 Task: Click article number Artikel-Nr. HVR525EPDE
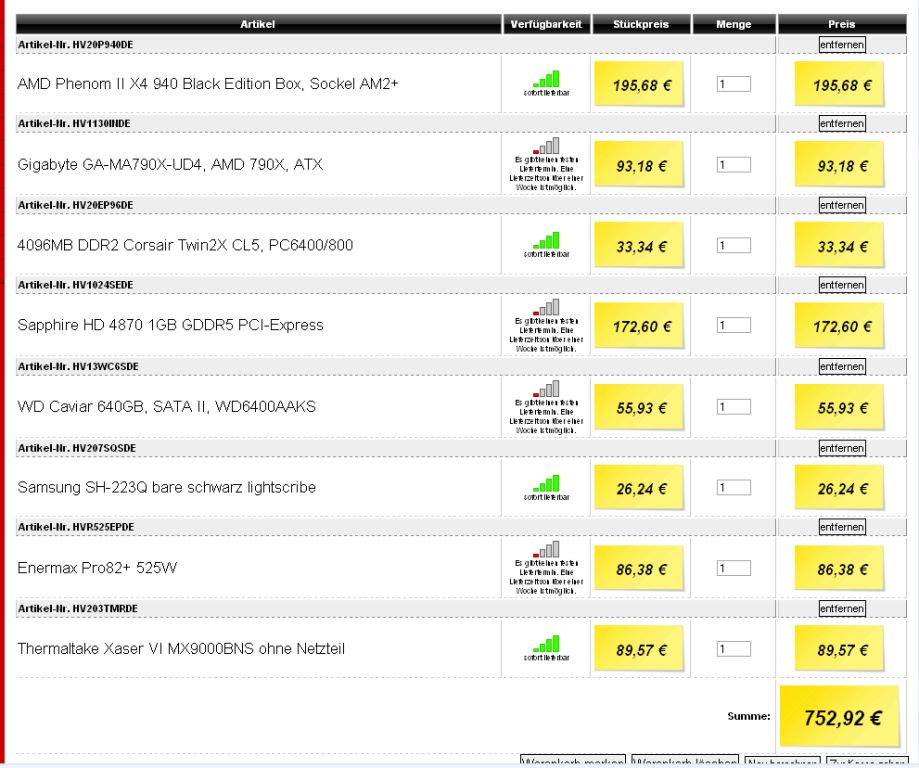pyautogui.click(x=76, y=527)
